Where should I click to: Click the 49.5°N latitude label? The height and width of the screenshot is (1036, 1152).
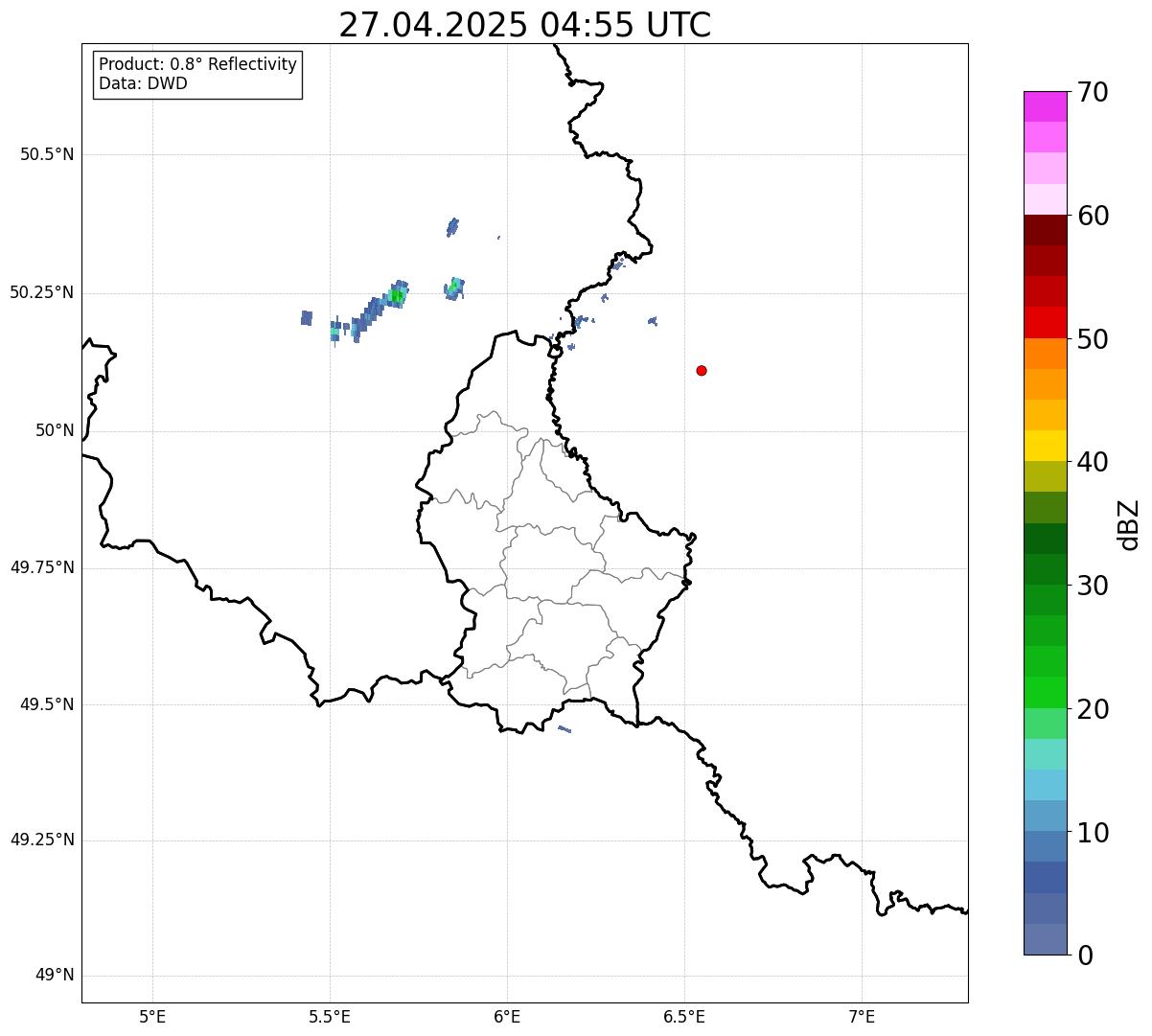tap(47, 704)
